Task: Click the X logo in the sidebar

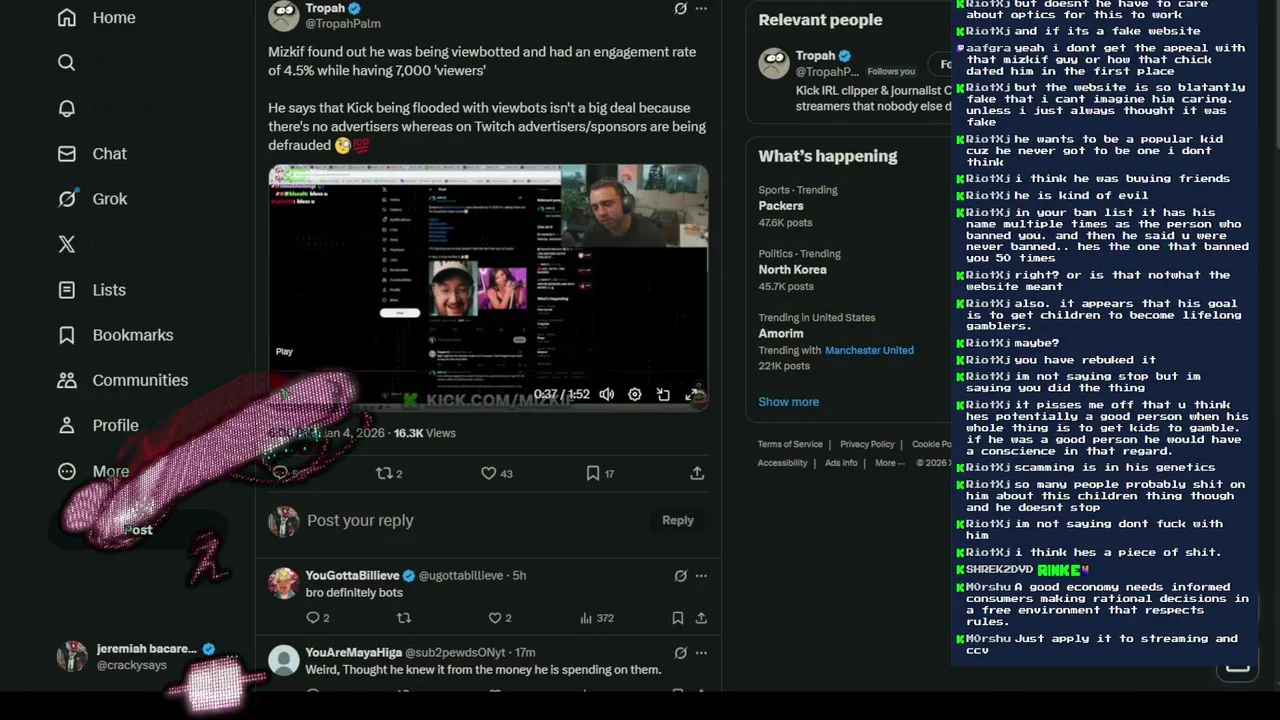Action: tap(67, 244)
